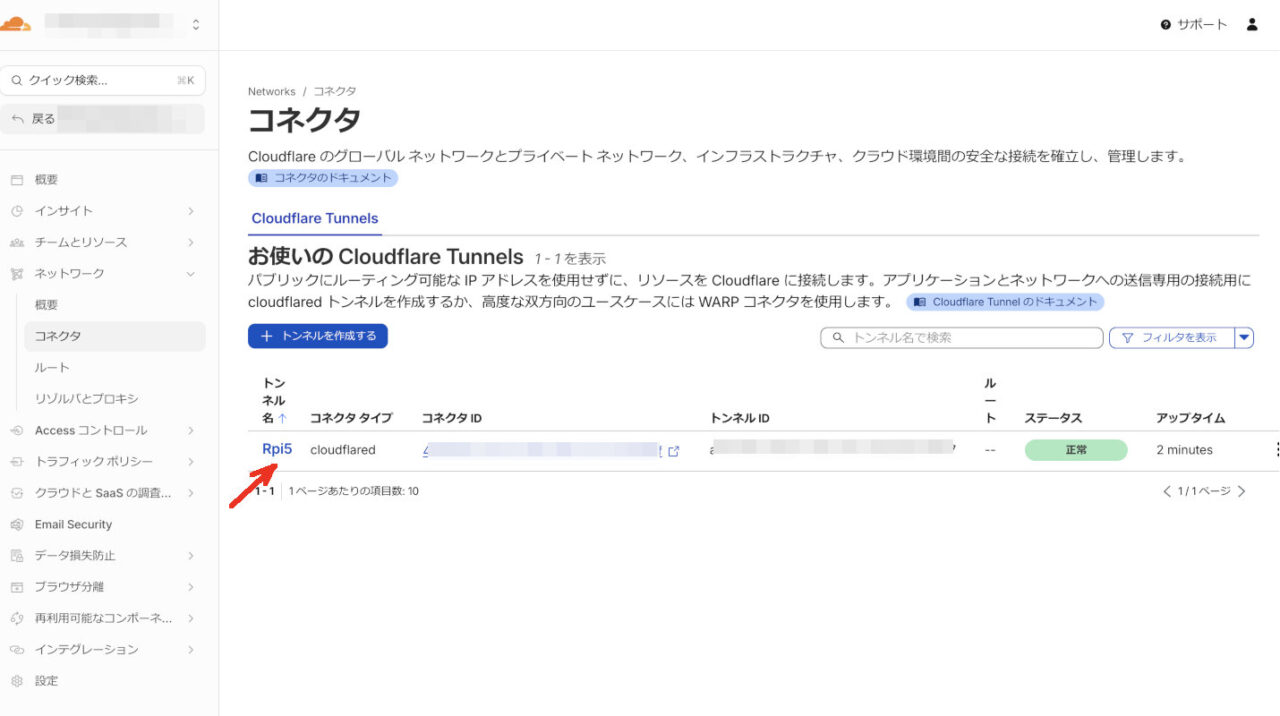This screenshot has height=716, width=1280.
Task: Open the Rpi5 row kebab menu
Action: pos(1276,450)
